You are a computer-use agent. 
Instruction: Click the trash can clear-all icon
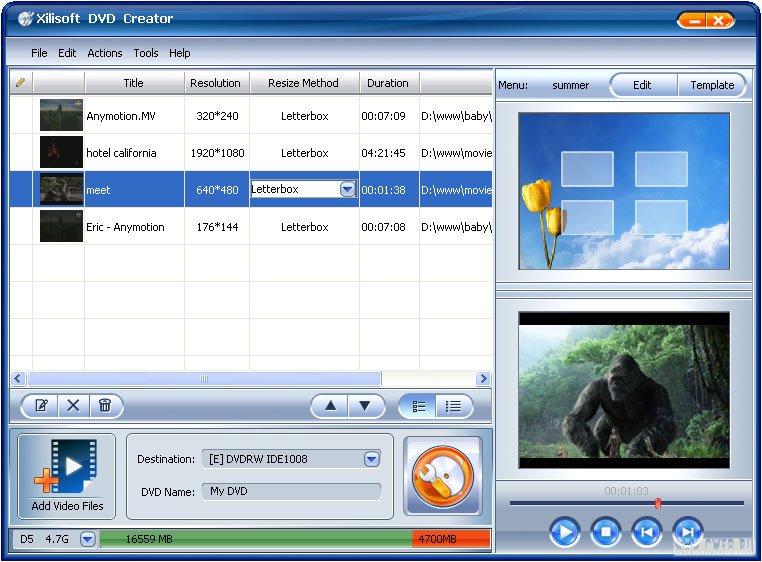pyautogui.click(x=104, y=406)
